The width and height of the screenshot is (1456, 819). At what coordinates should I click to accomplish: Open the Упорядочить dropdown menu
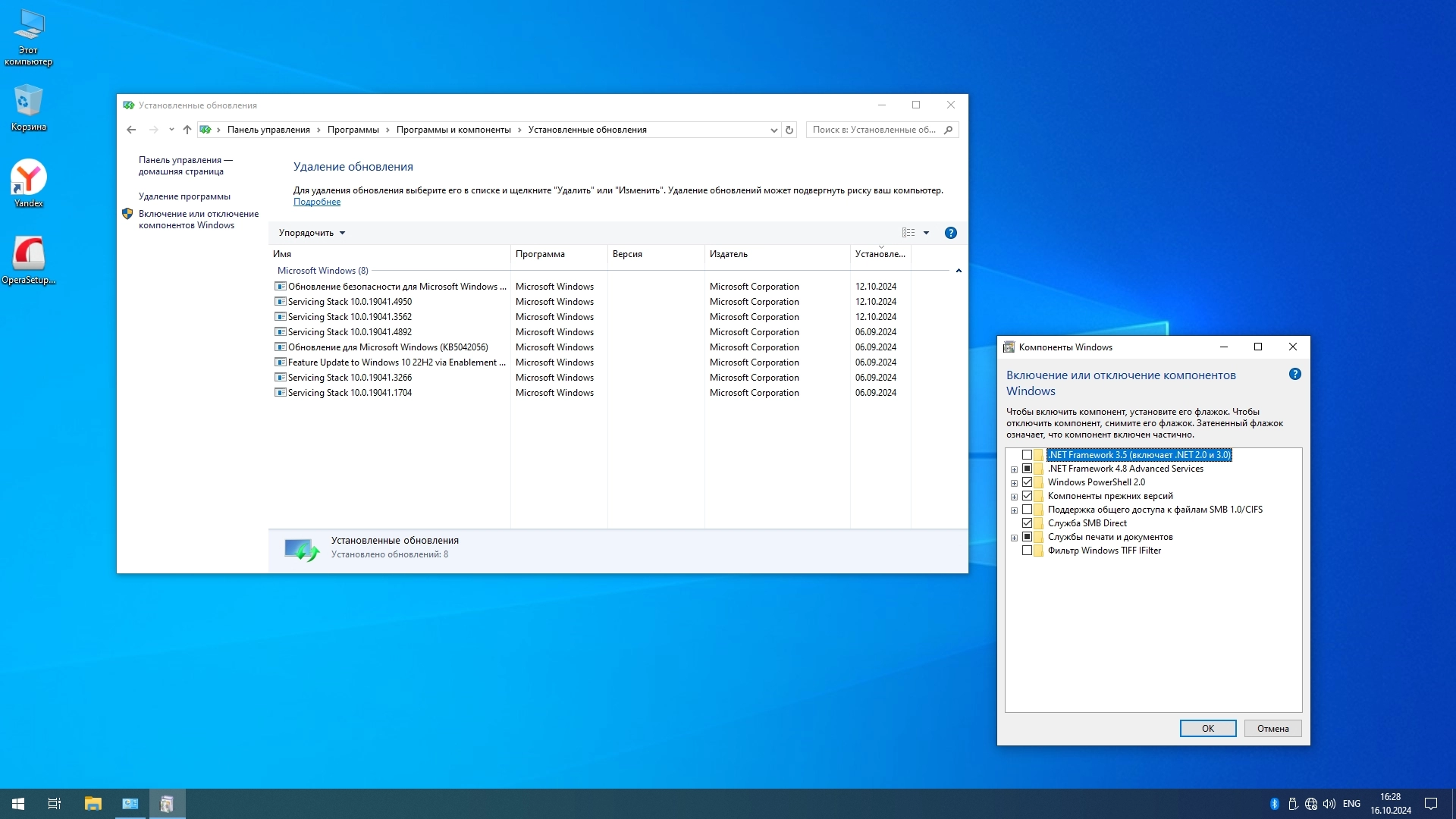[x=312, y=233]
